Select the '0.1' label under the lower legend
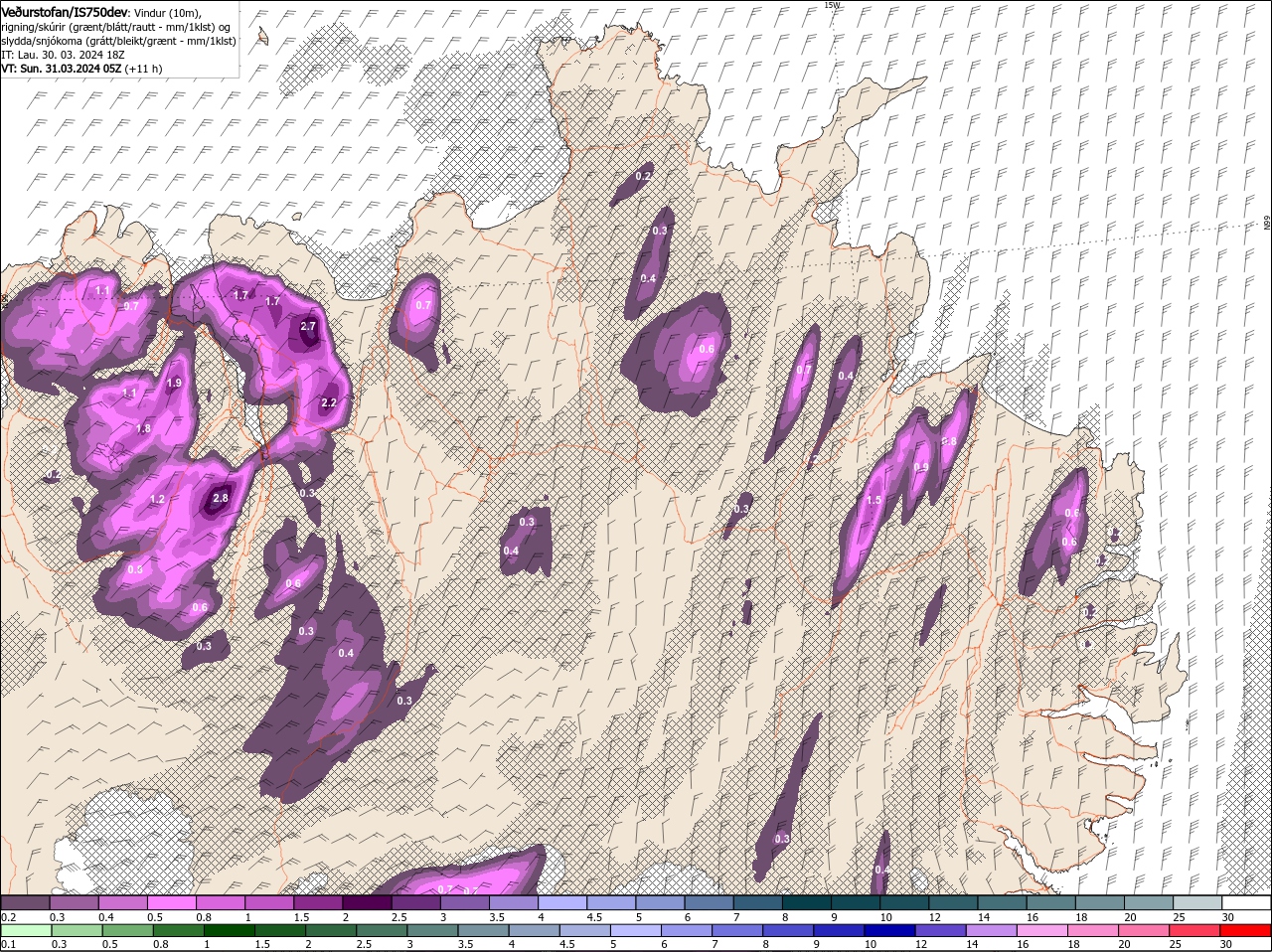The height and width of the screenshot is (952, 1272). coord(8,944)
